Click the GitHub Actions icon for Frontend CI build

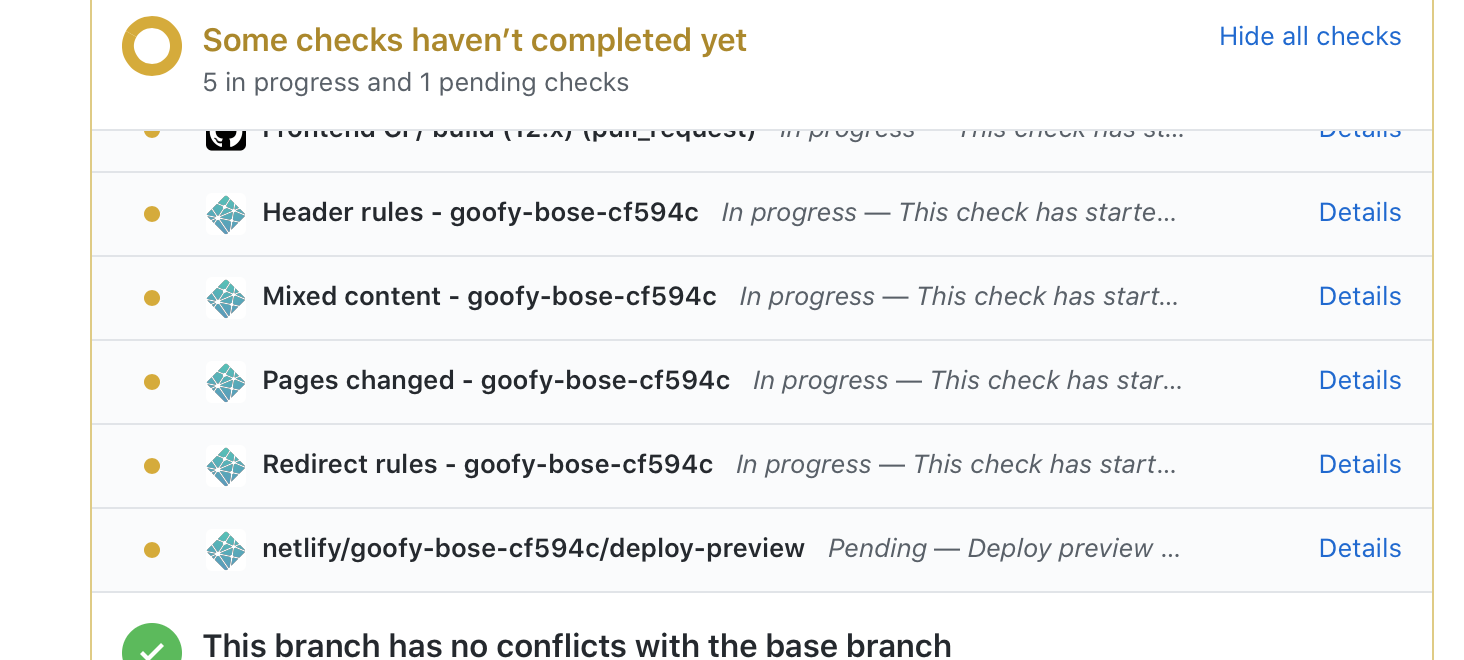pyautogui.click(x=226, y=135)
